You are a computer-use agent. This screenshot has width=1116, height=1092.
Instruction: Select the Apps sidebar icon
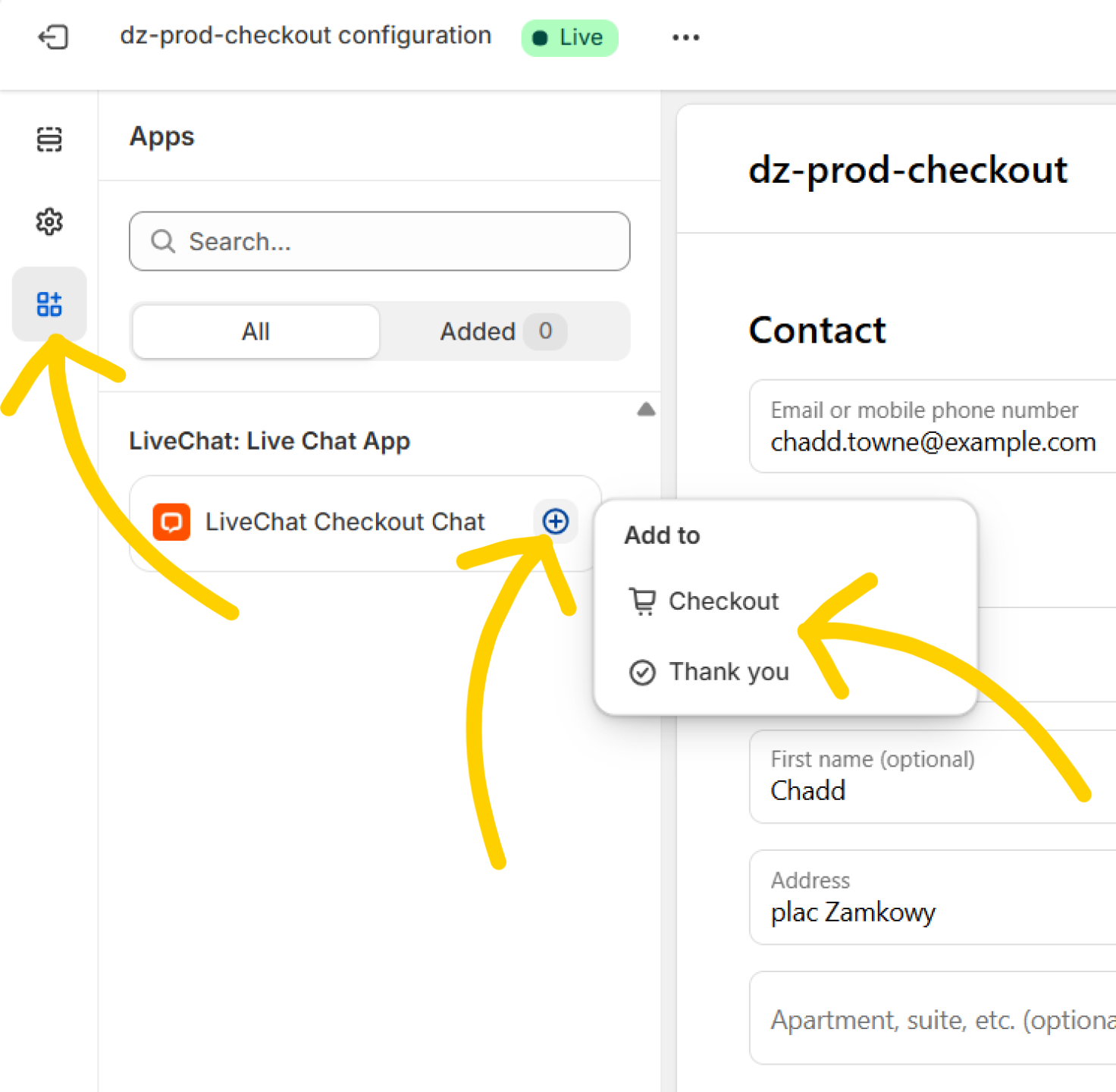pos(49,304)
